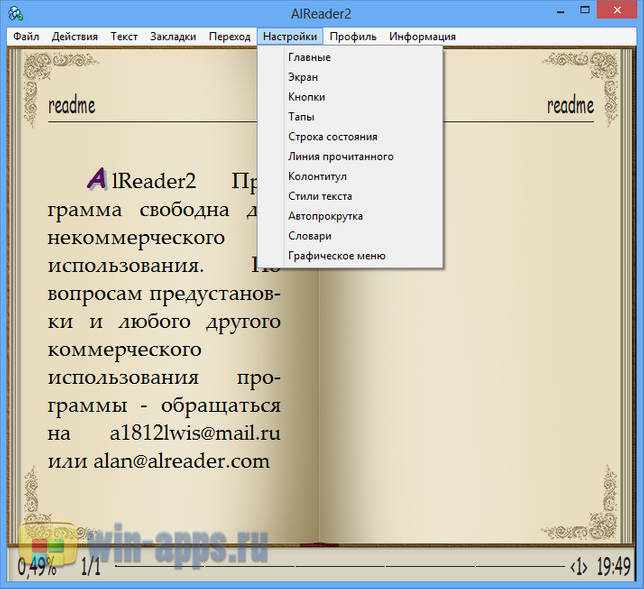This screenshot has height=589, width=644.
Task: Click the left page readme header
Action: pyautogui.click(x=72, y=106)
